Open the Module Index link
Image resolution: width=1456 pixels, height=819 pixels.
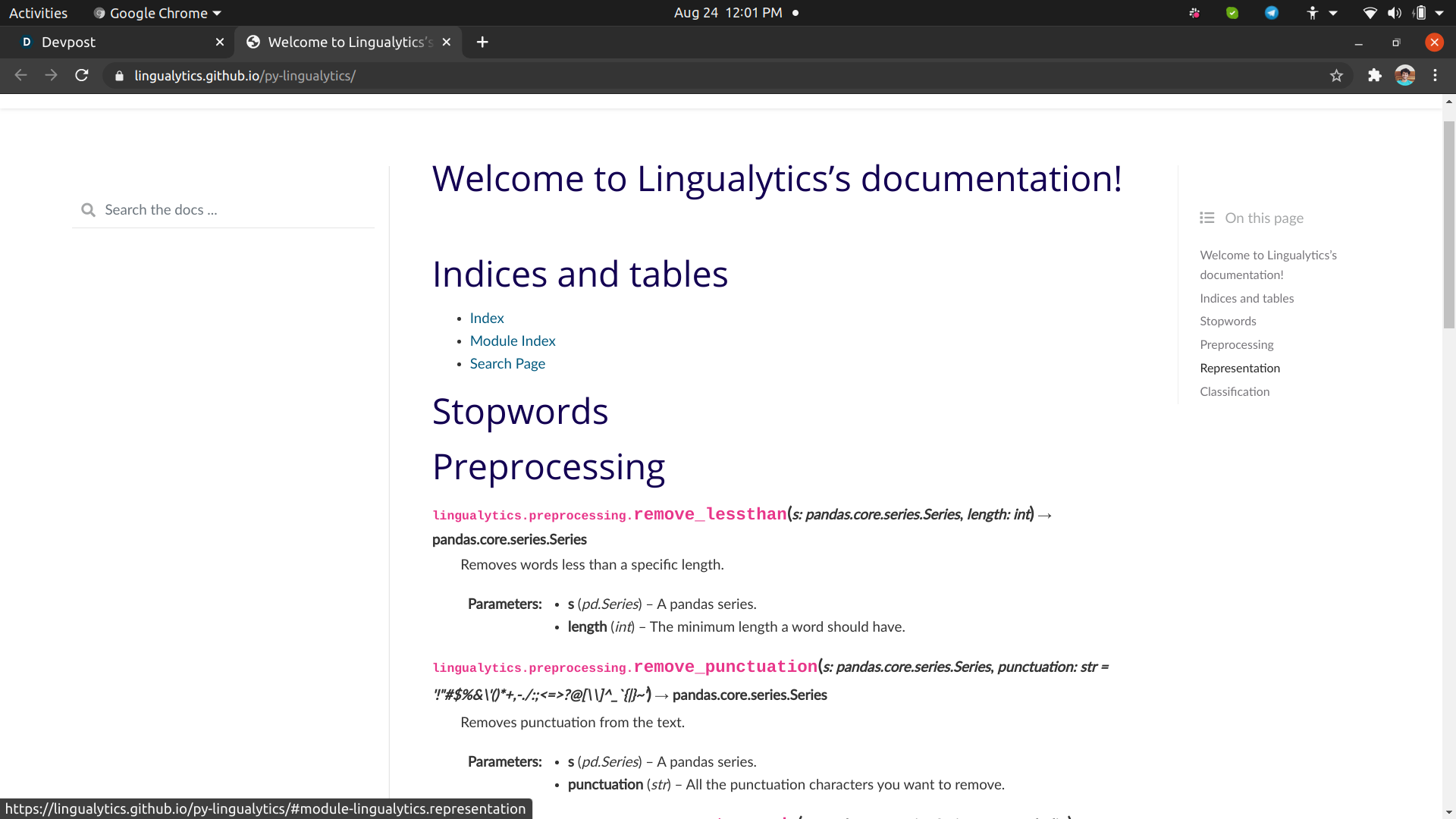tap(513, 341)
